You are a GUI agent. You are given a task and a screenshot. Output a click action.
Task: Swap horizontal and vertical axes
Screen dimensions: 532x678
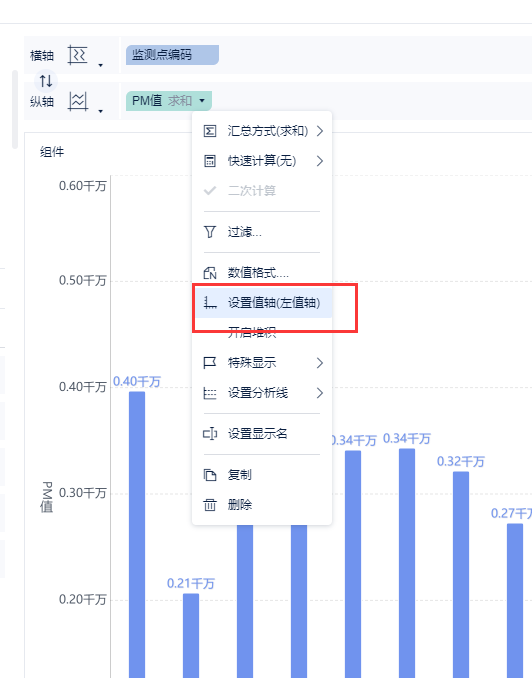tap(46, 80)
